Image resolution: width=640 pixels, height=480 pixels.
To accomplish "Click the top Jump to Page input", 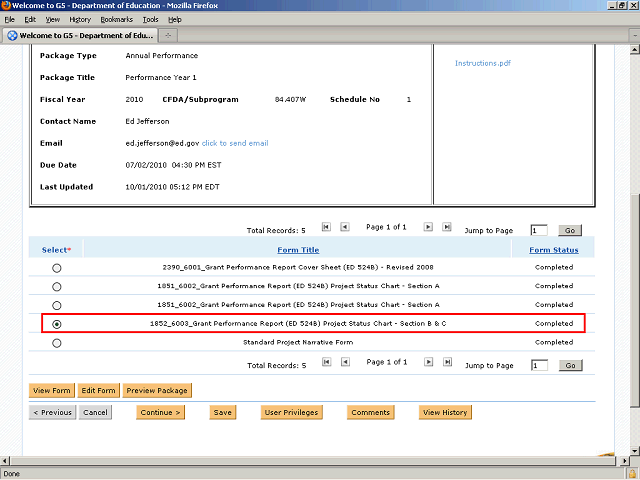I will pos(539,230).
